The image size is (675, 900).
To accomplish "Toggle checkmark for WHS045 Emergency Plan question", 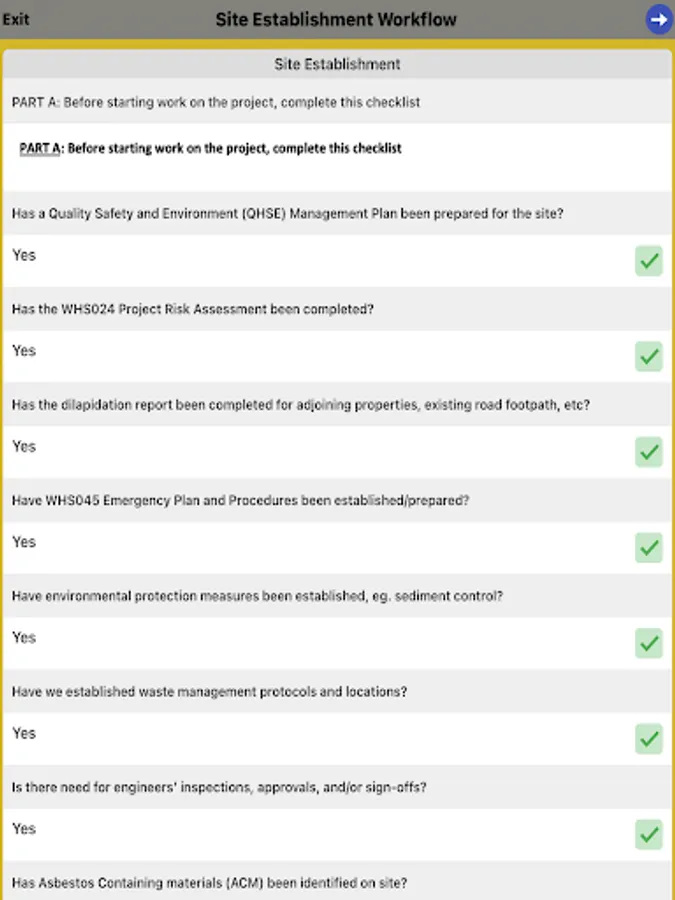I will (x=649, y=548).
